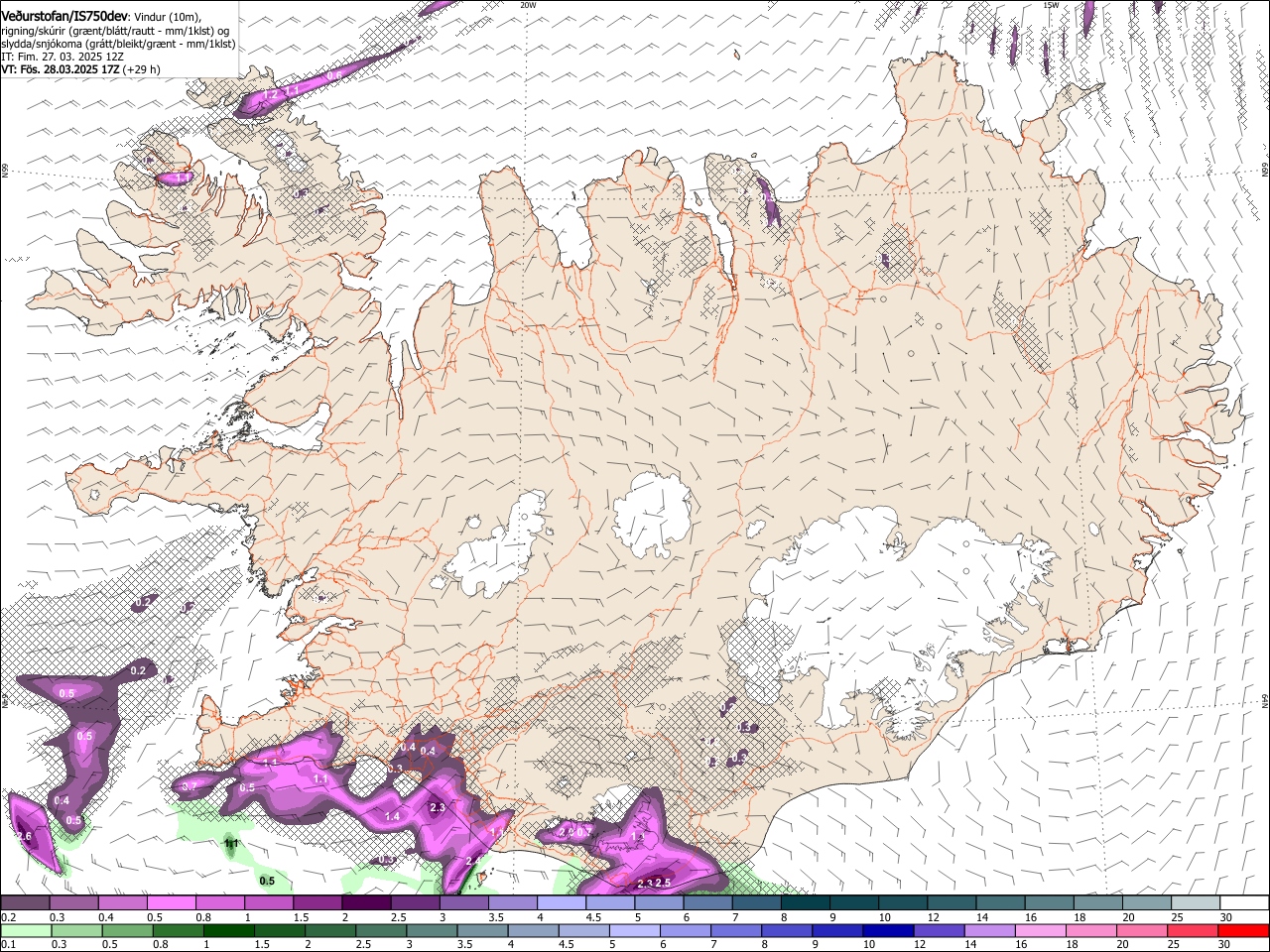Screen dimensions: 1270x952
Task: Pick the dark teal upper swatch labeled 8
Action: point(806,903)
